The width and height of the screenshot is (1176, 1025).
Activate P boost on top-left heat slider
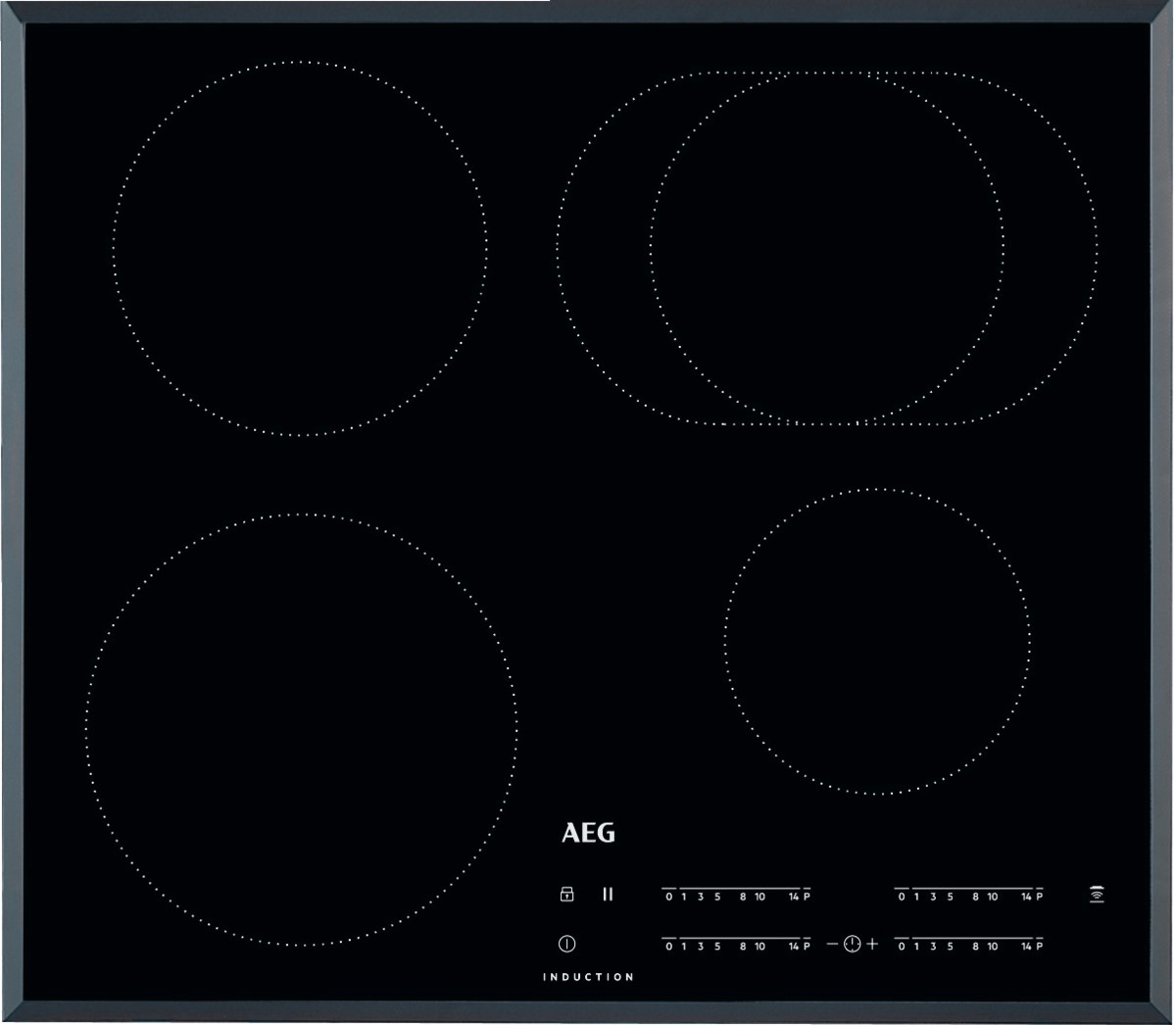[807, 897]
